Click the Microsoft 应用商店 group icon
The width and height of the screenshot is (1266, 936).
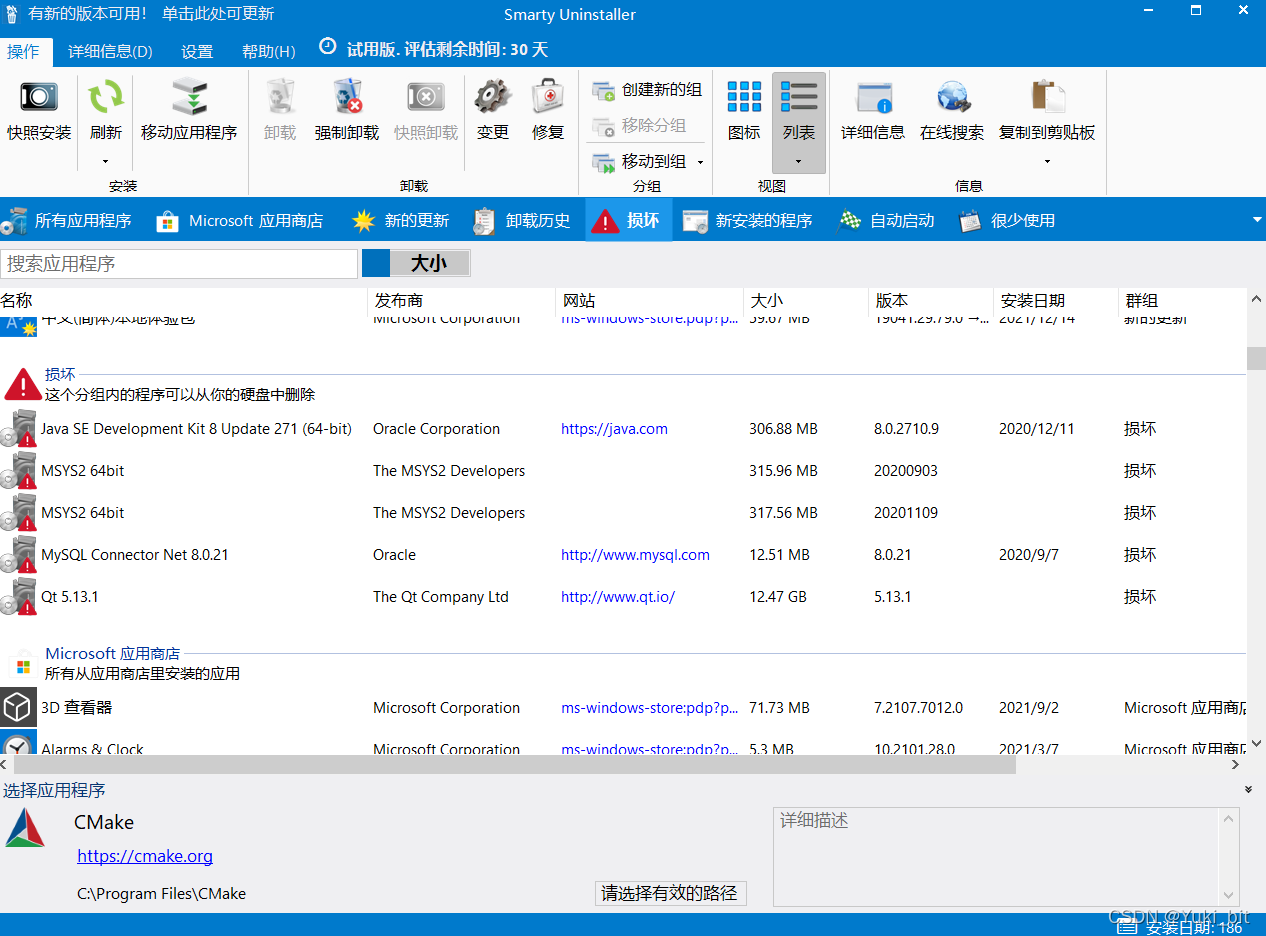point(22,664)
